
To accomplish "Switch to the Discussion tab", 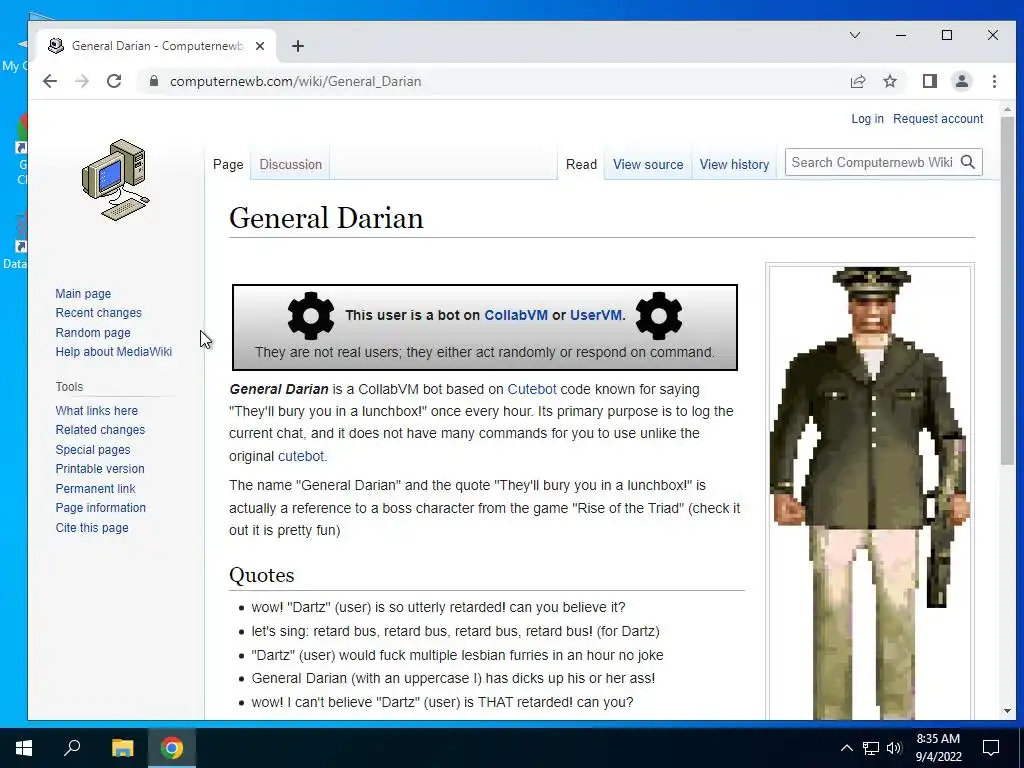I will click(291, 165).
